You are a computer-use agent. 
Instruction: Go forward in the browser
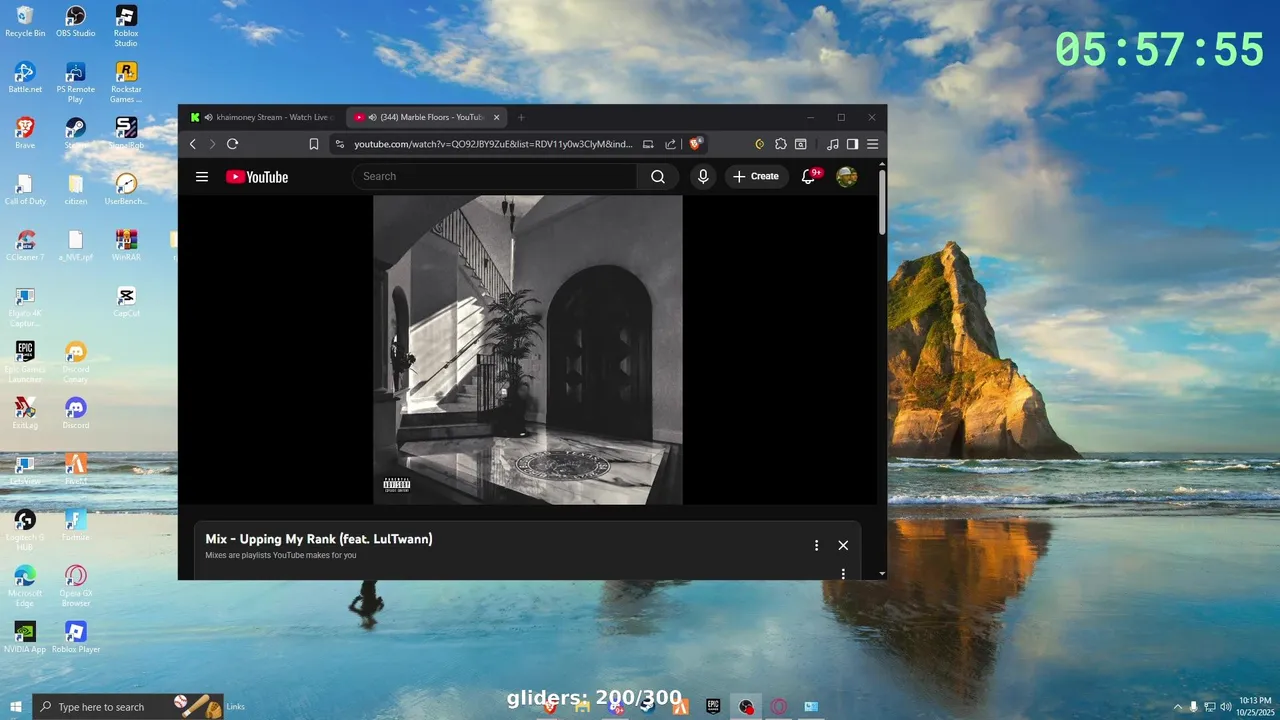click(x=212, y=144)
